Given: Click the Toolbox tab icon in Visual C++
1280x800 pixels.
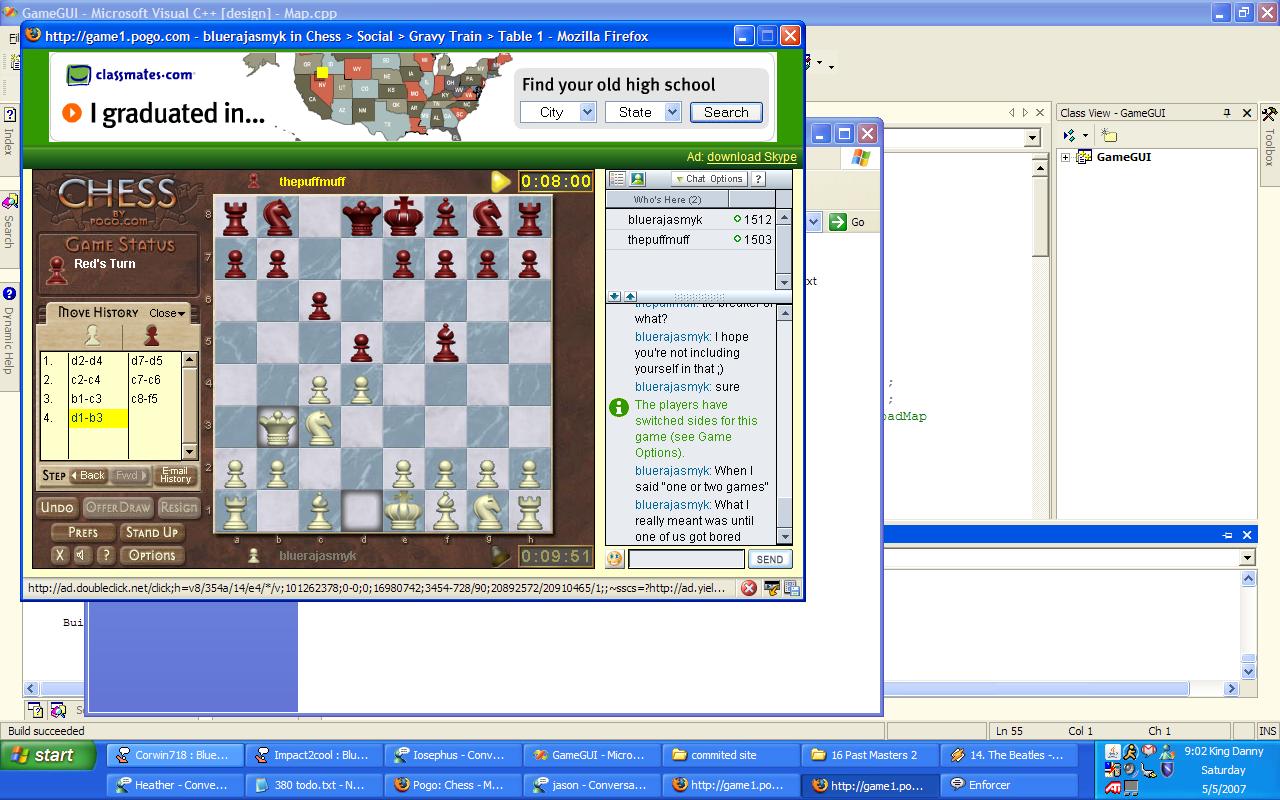Looking at the screenshot, I should (x=1270, y=114).
